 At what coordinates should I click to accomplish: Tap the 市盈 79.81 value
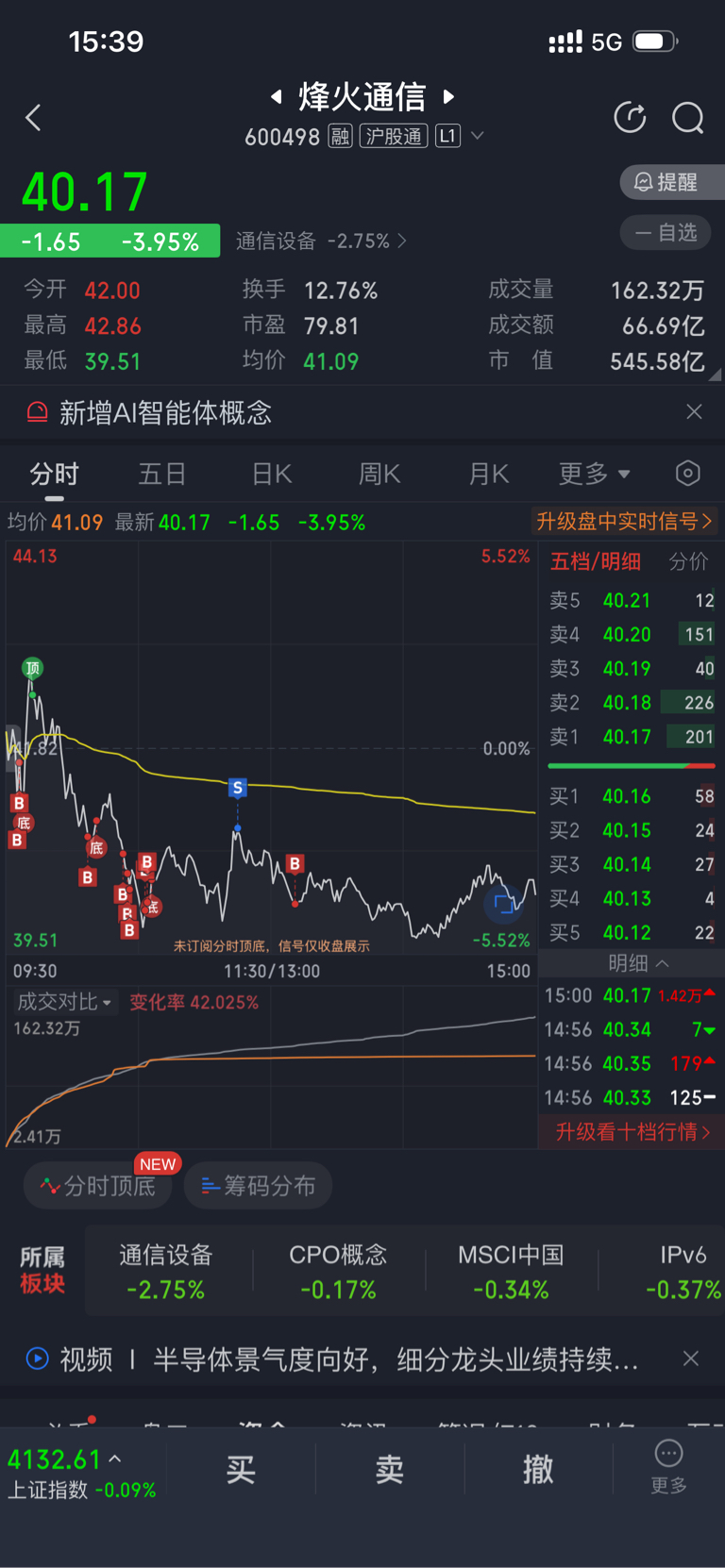pos(331,326)
